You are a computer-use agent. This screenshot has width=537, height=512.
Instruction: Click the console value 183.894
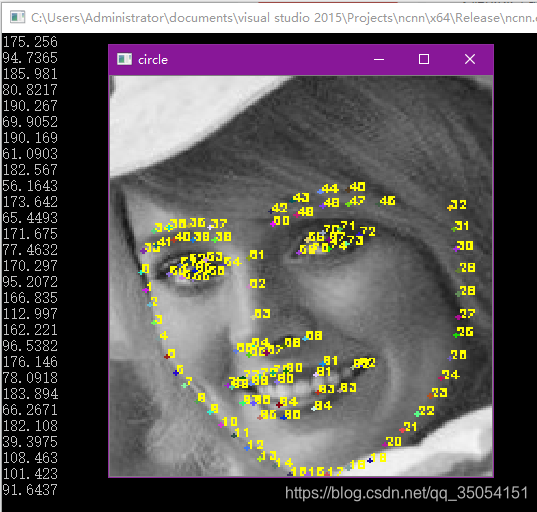(30, 394)
